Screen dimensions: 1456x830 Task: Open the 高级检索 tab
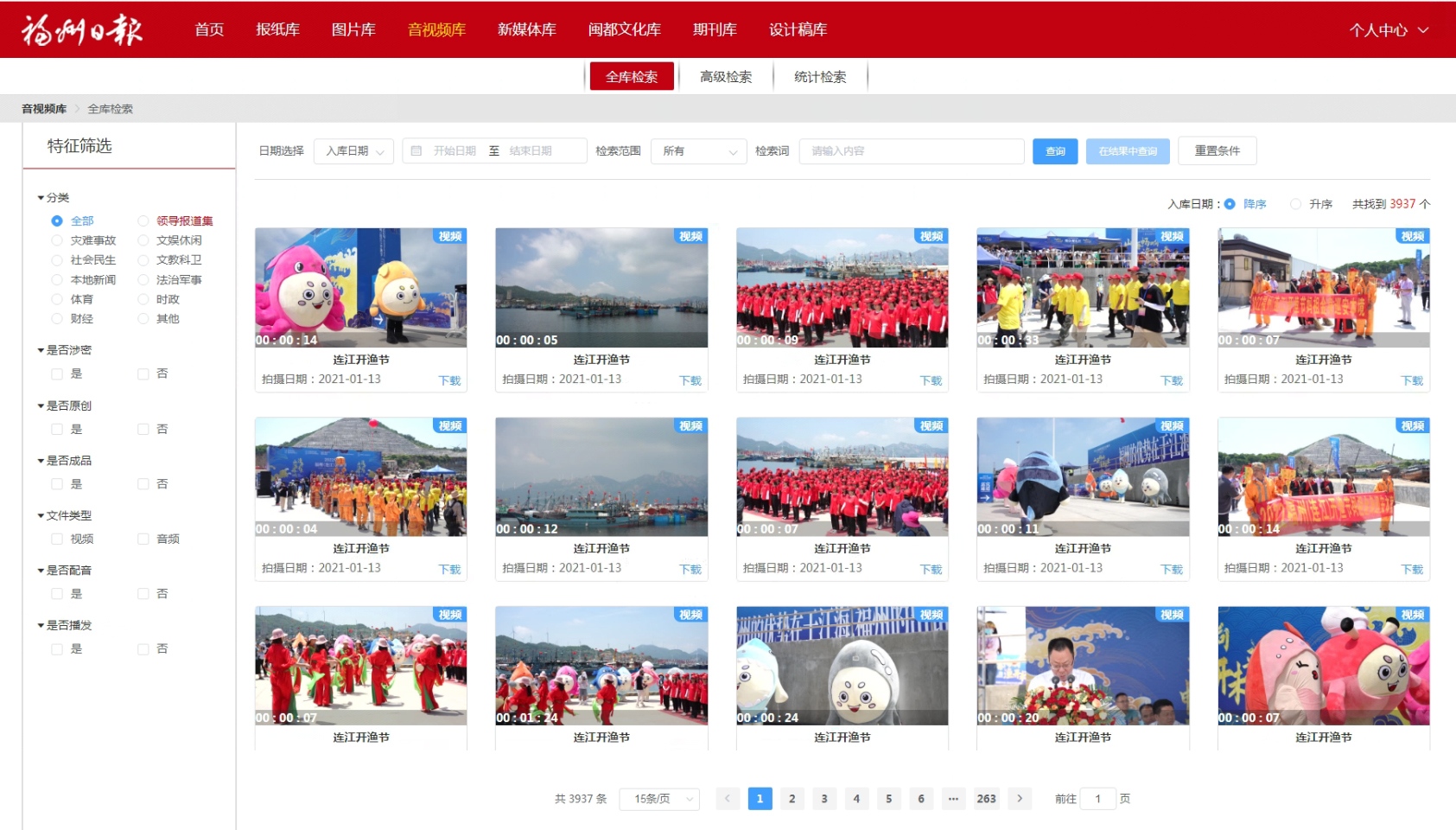726,77
